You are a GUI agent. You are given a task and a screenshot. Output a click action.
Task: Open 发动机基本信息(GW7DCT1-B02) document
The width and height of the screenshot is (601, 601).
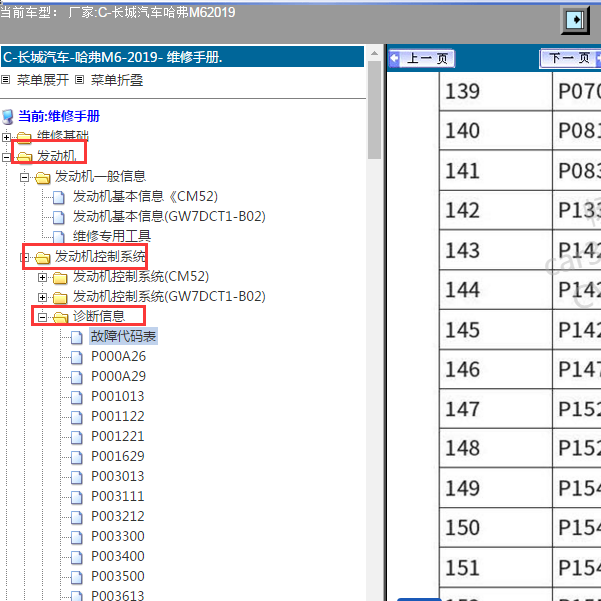[169, 217]
